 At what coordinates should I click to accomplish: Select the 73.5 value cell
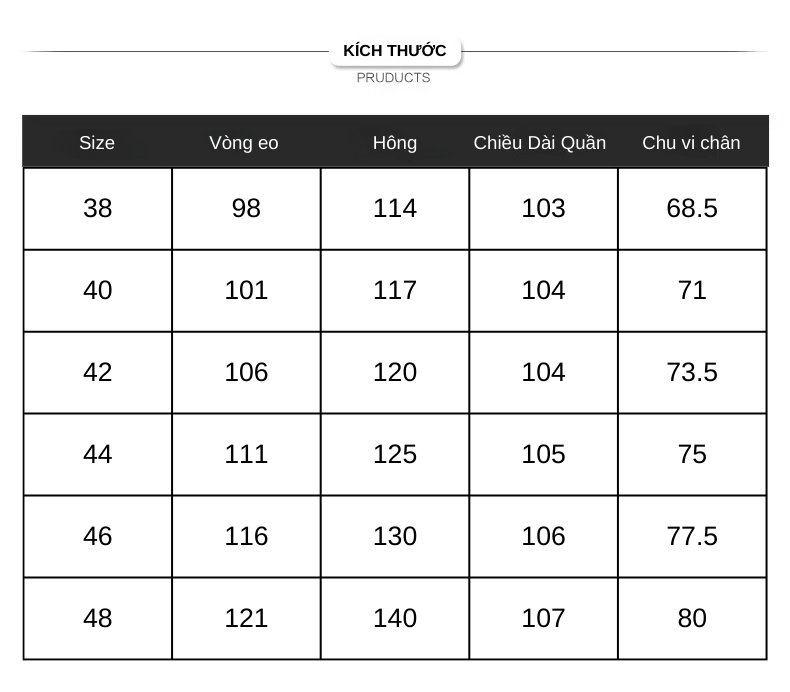(692, 373)
